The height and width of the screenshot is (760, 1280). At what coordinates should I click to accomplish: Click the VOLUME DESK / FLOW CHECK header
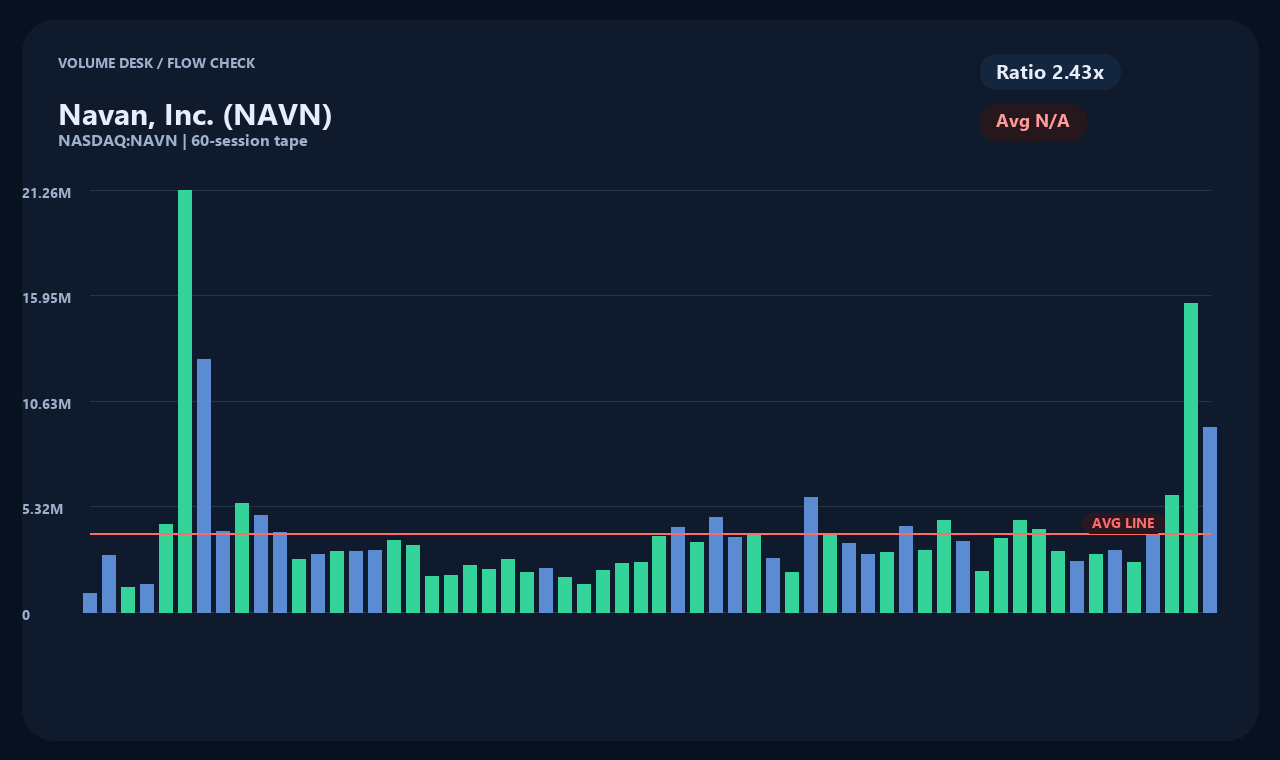[x=157, y=63]
